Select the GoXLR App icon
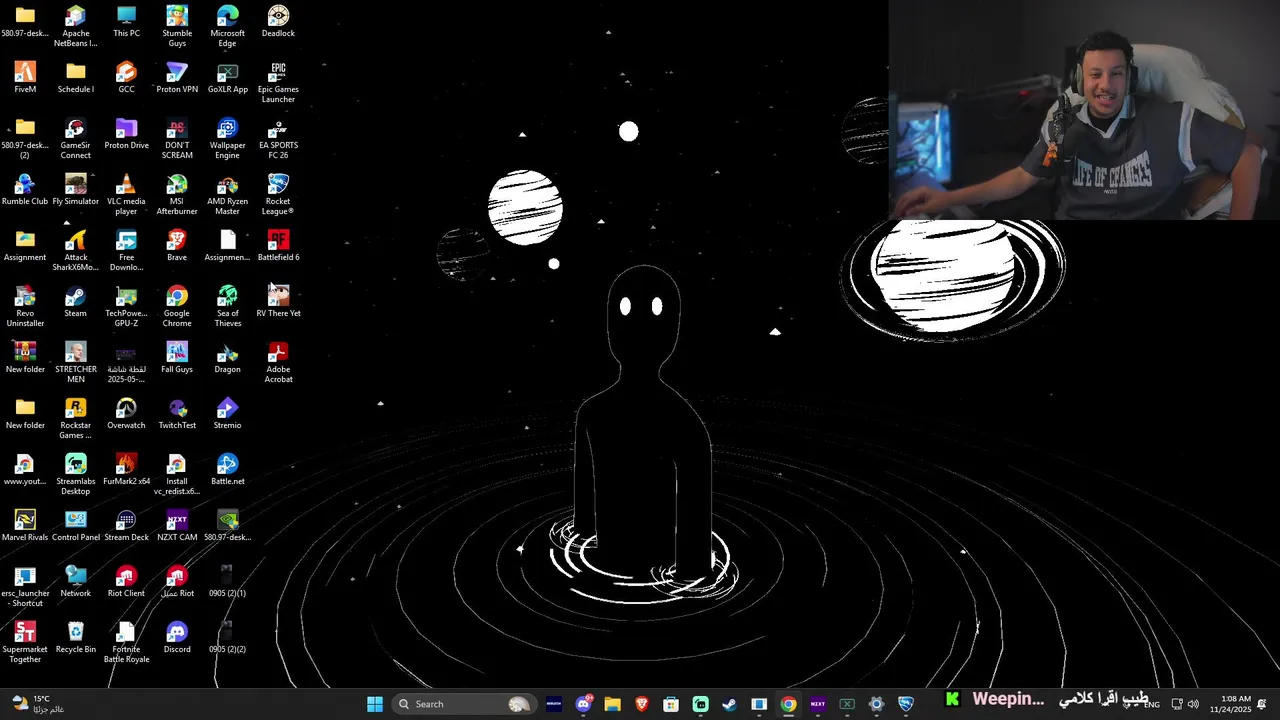This screenshot has width=1280, height=720. click(x=227, y=77)
